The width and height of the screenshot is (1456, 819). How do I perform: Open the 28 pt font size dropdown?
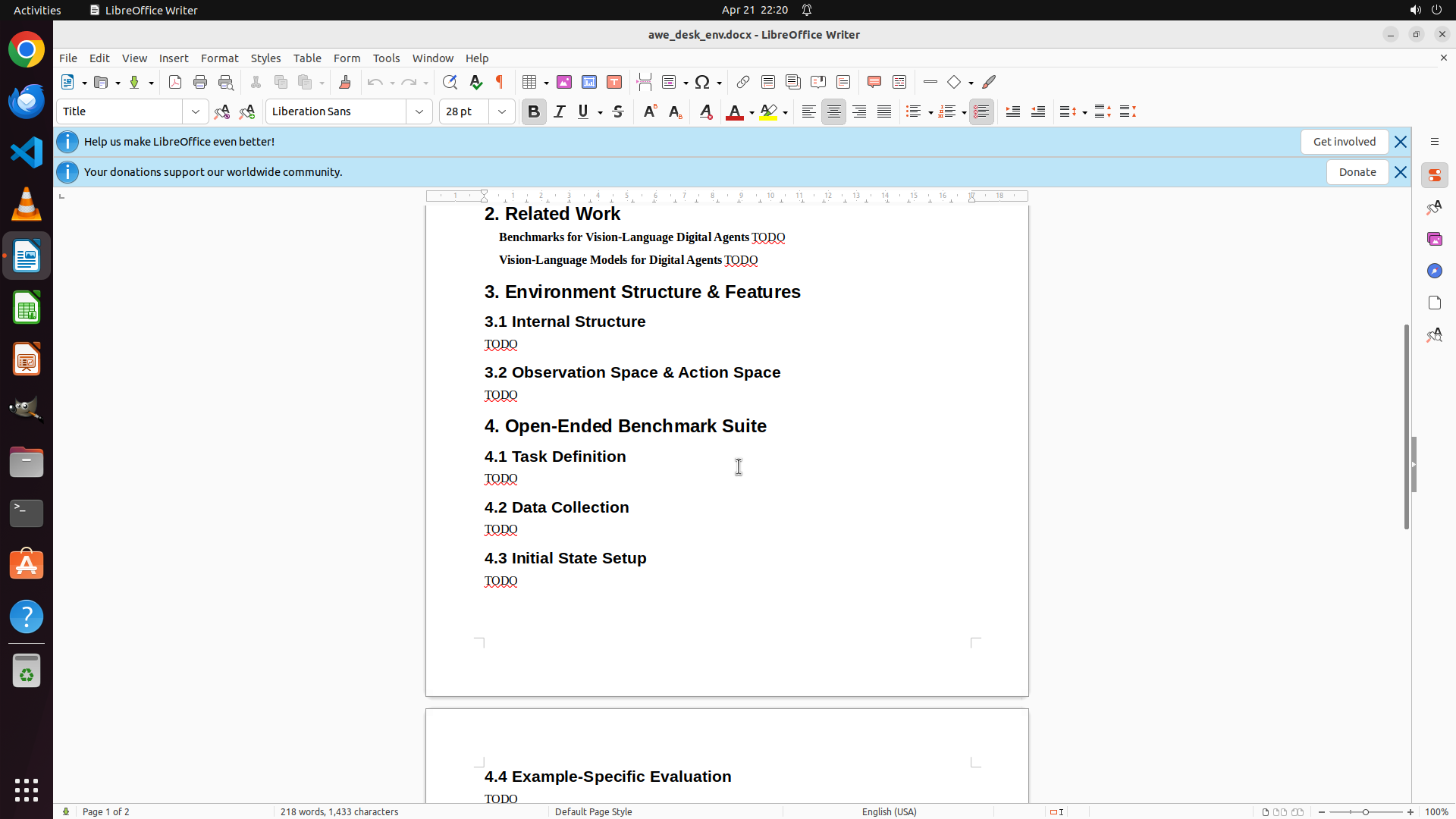(x=502, y=111)
